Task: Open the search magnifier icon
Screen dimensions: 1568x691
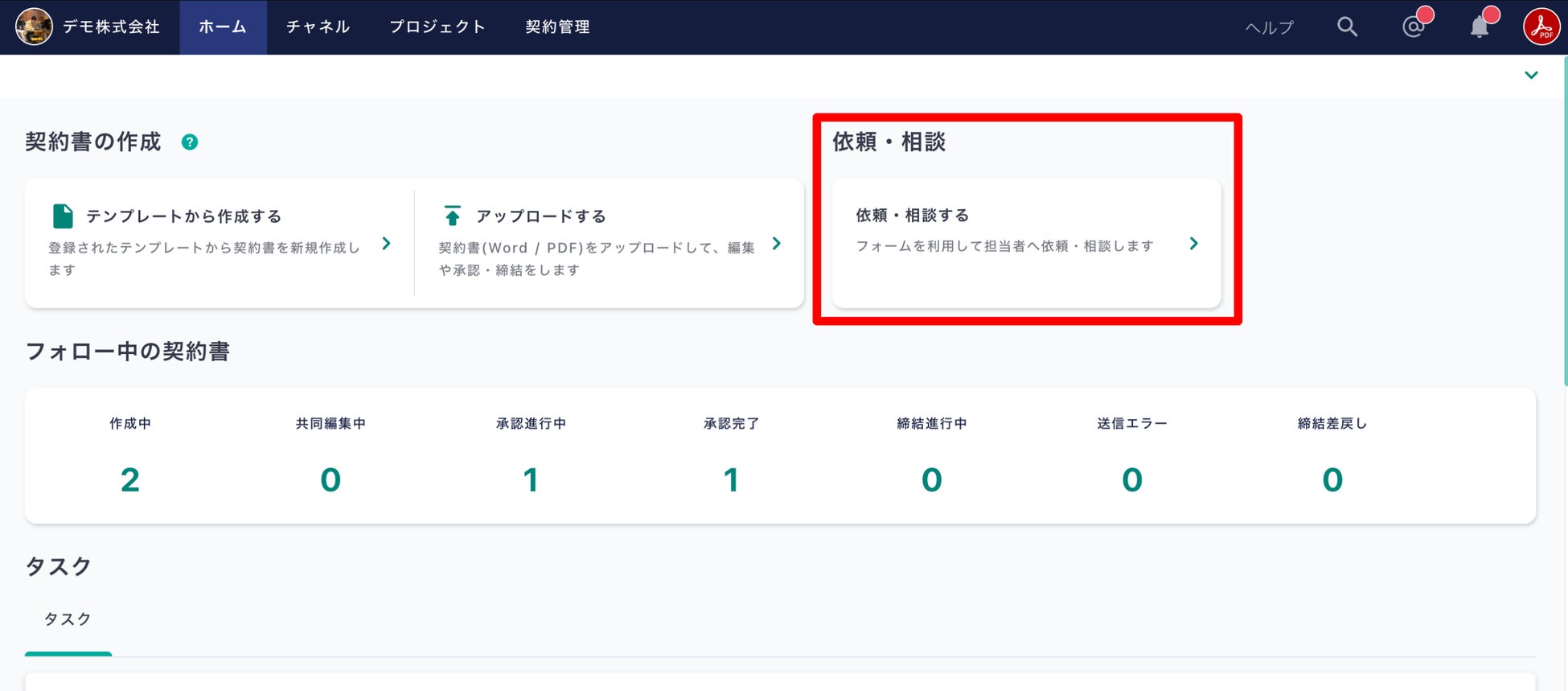Action: 1348,27
